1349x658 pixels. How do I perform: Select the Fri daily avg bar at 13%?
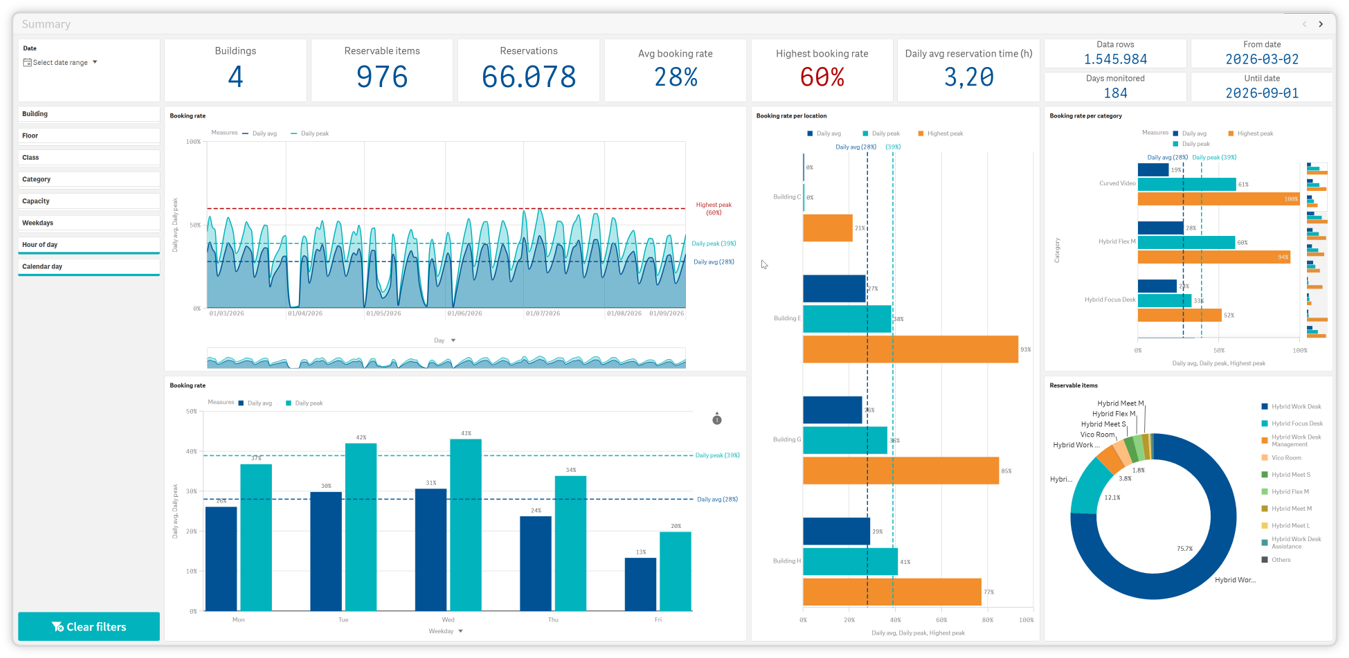pyautogui.click(x=640, y=584)
